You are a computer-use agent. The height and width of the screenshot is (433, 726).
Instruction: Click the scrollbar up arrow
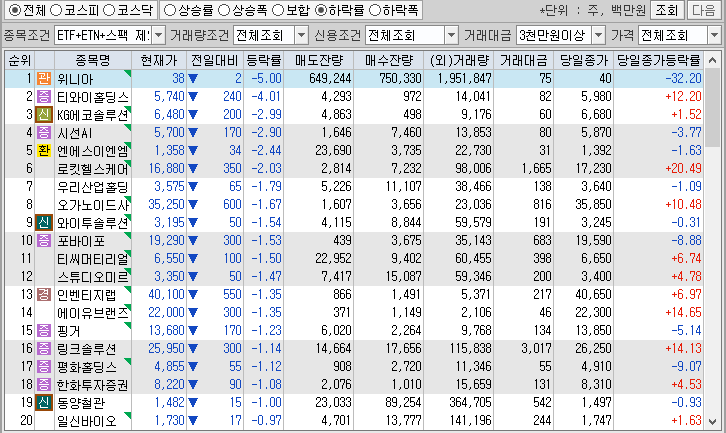tap(713, 60)
